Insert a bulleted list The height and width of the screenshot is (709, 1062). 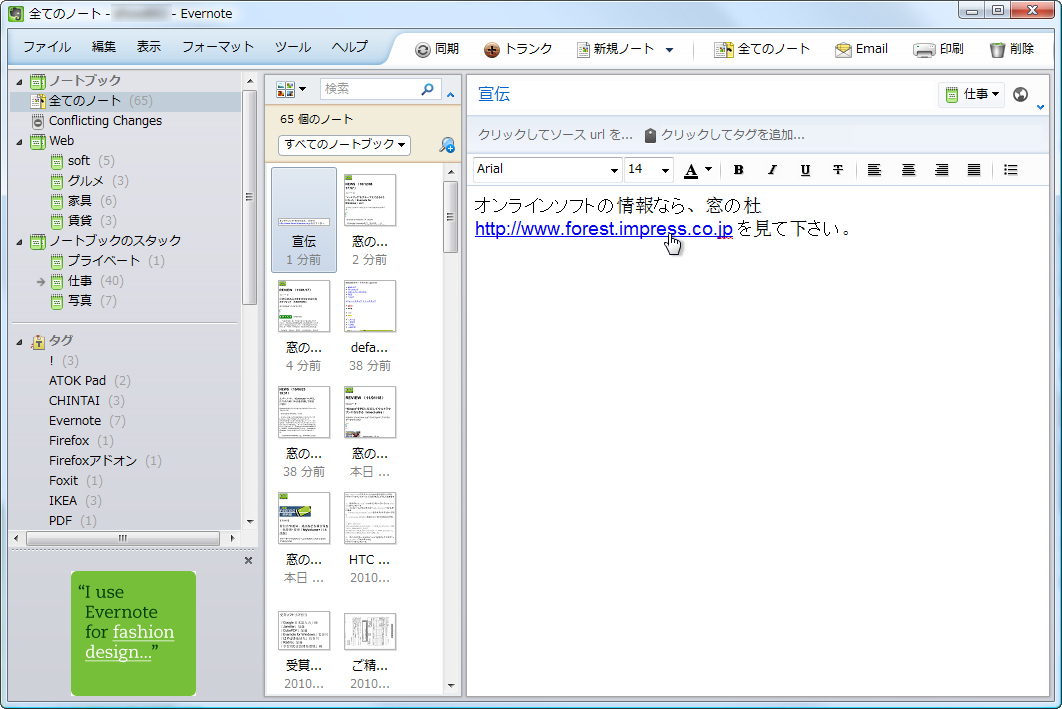[x=1011, y=170]
